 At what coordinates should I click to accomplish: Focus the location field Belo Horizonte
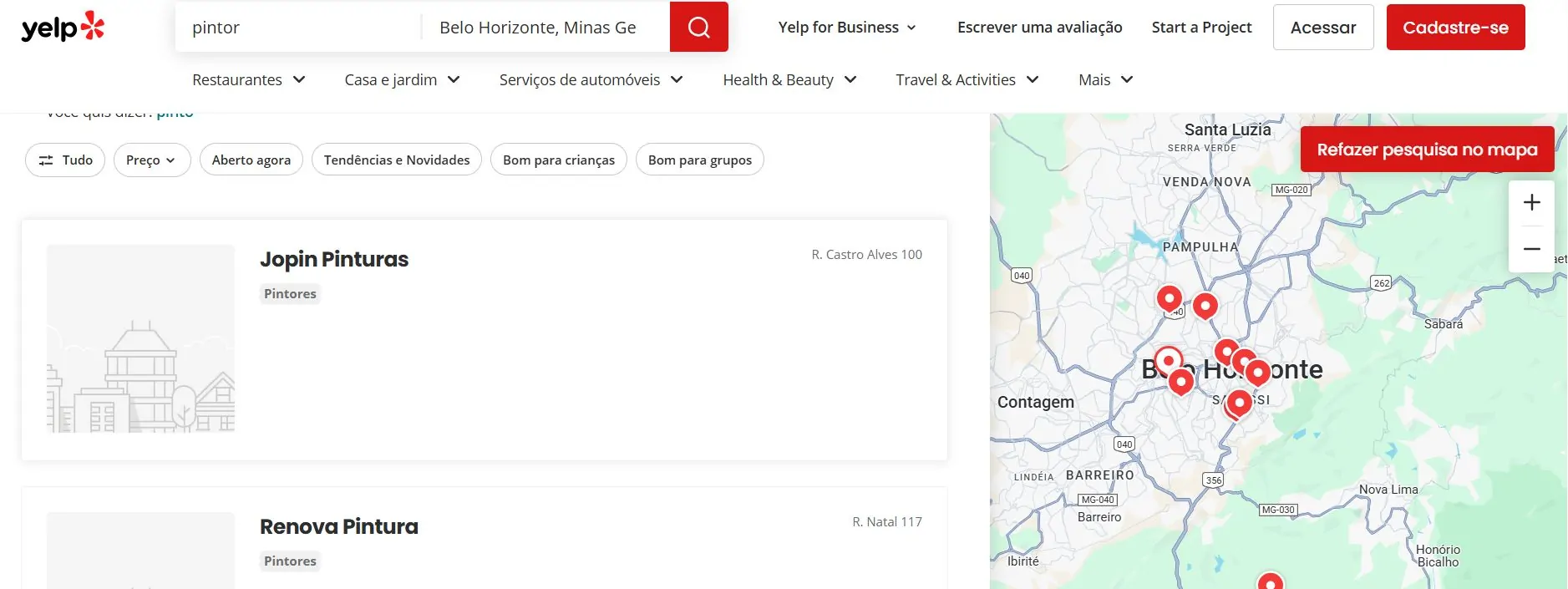pyautogui.click(x=546, y=28)
